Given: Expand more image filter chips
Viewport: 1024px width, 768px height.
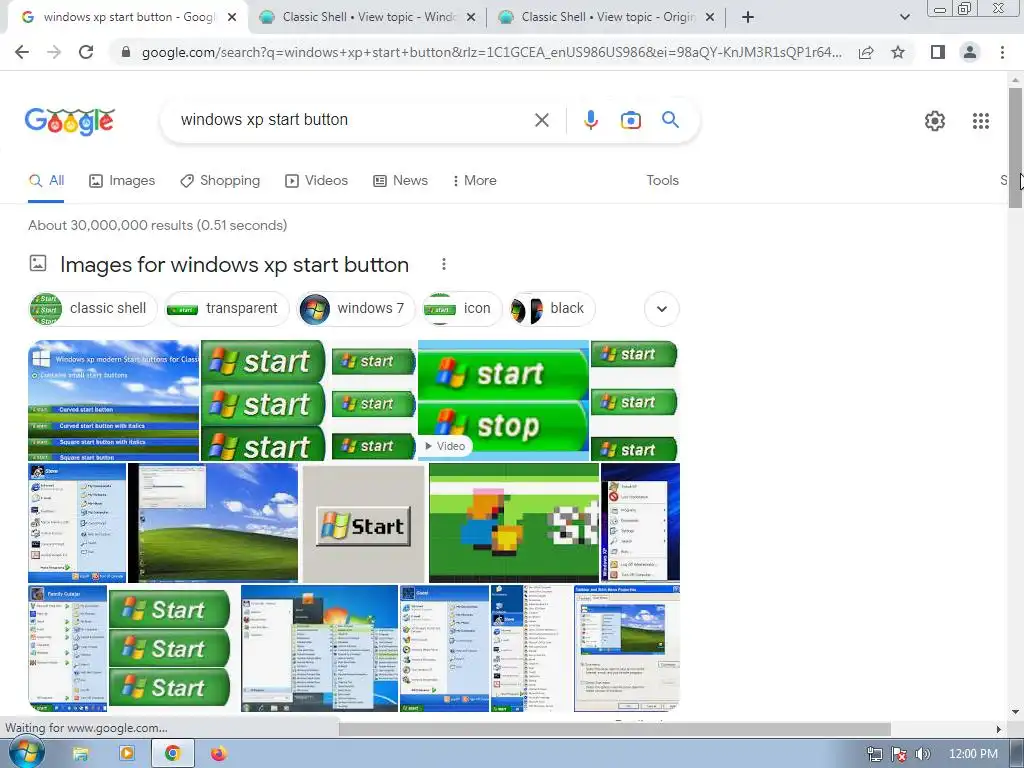Looking at the screenshot, I should tap(662, 309).
